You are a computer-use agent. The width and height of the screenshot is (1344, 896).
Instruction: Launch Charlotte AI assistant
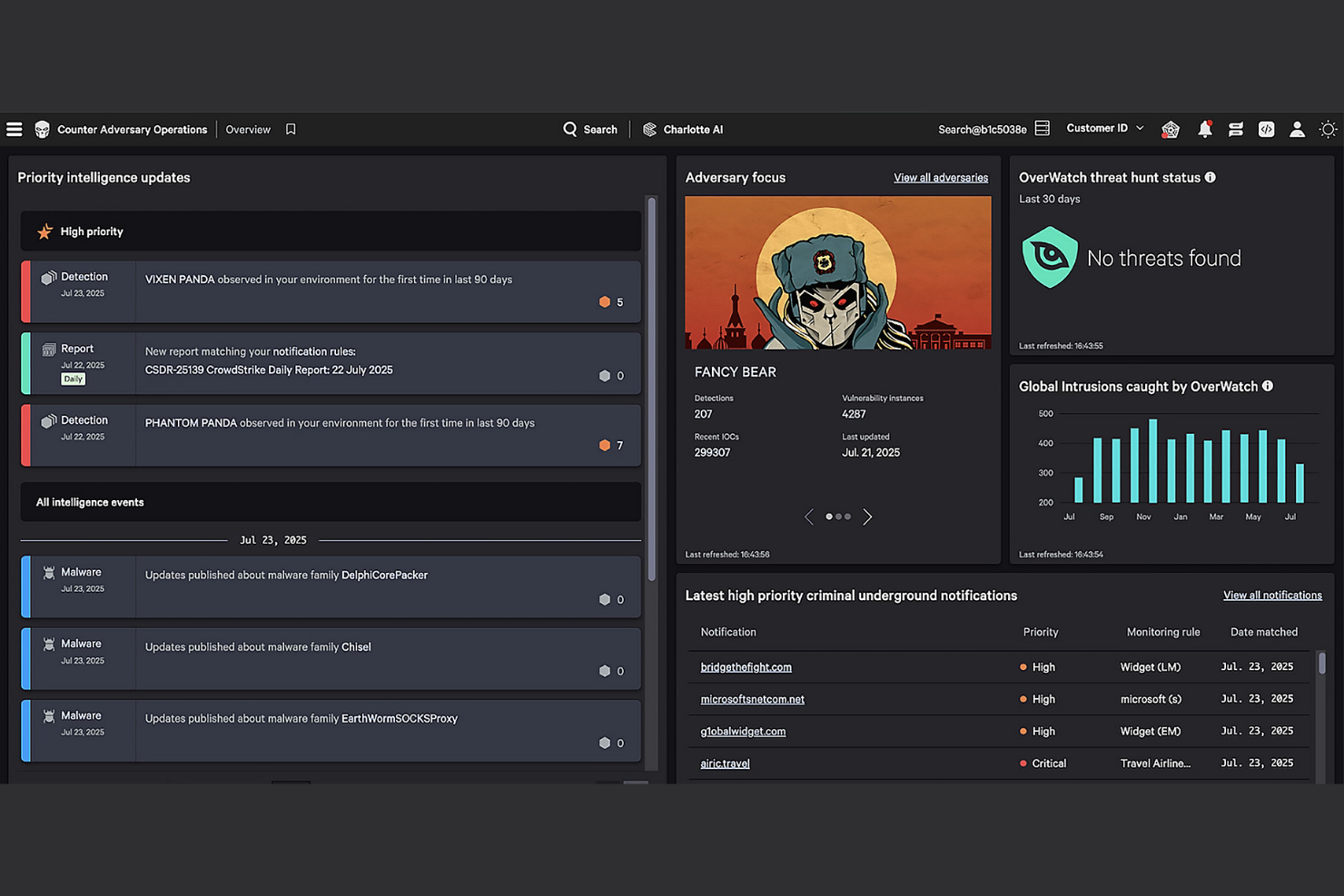(683, 129)
